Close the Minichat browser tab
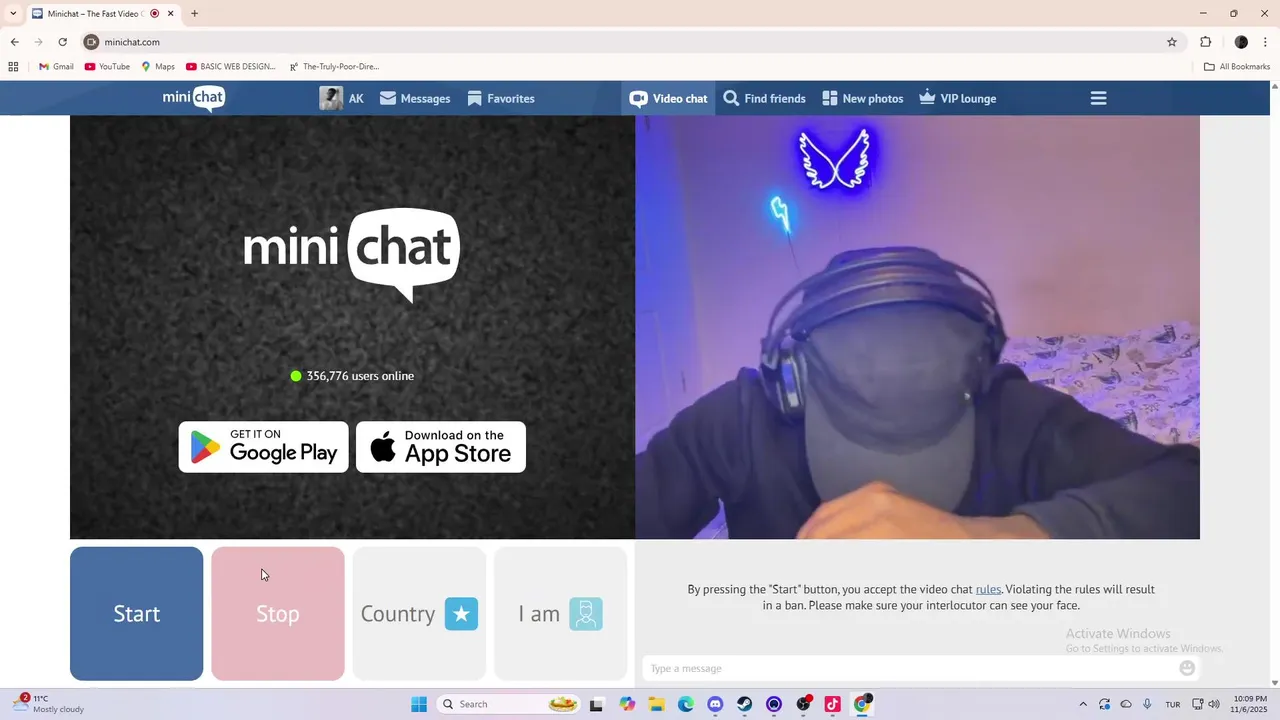The image size is (1280, 720). click(171, 14)
